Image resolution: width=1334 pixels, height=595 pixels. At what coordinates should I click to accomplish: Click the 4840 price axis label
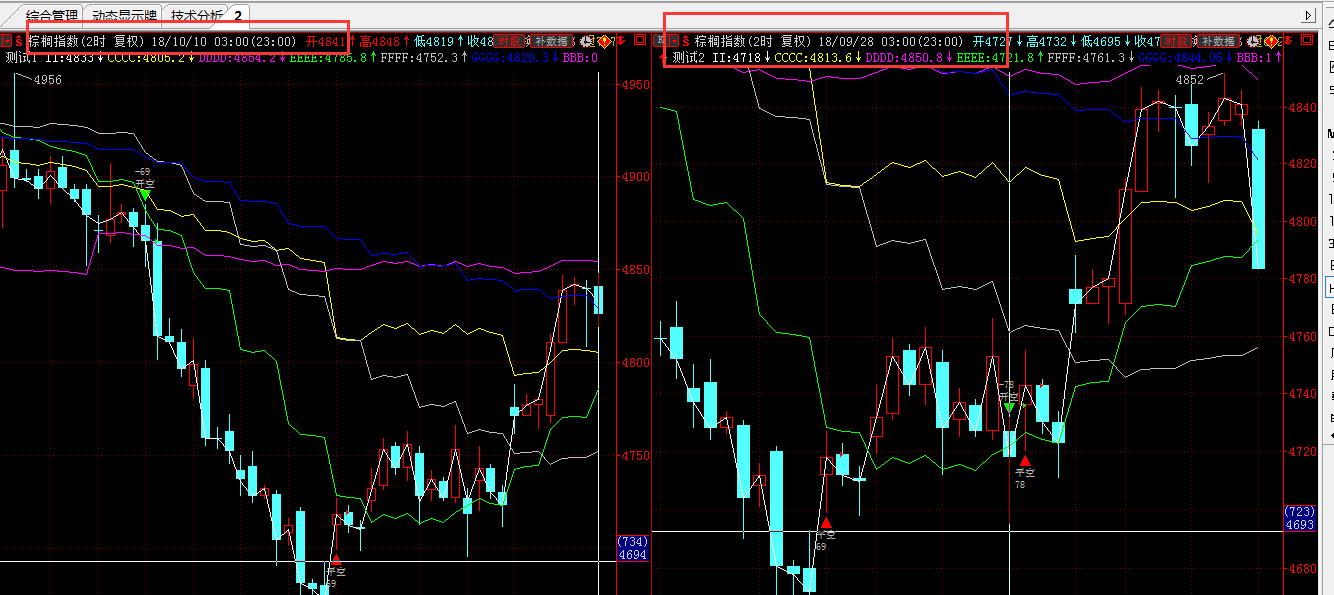click(1303, 107)
